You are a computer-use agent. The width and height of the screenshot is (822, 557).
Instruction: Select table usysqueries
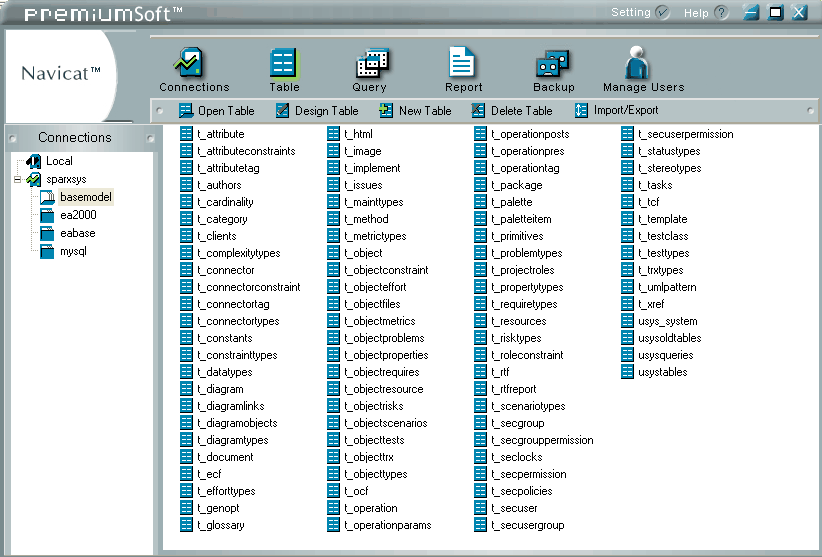666,355
